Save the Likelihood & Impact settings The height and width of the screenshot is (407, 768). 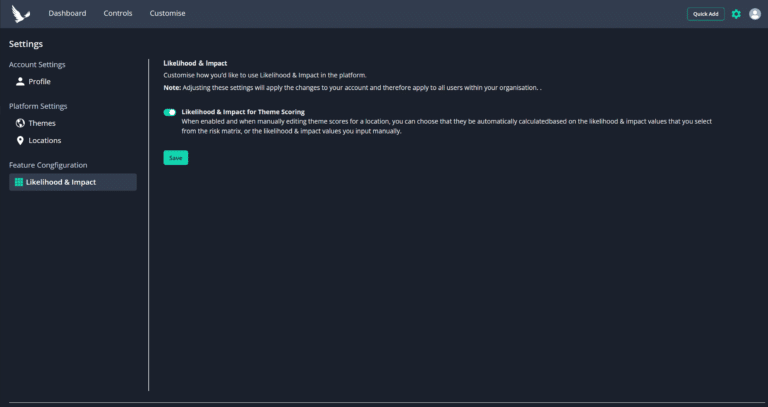(175, 158)
